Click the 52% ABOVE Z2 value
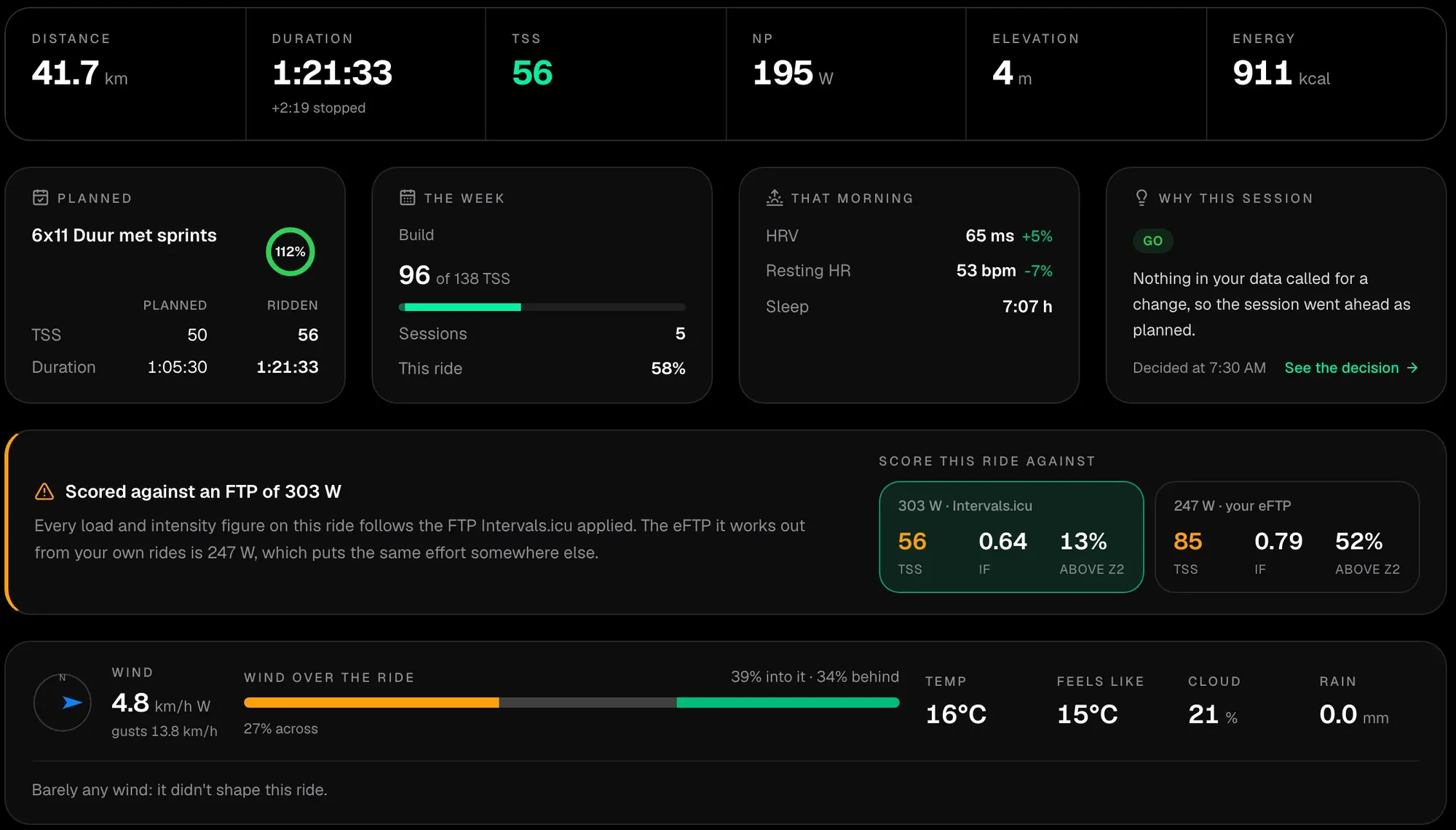 coord(1358,541)
